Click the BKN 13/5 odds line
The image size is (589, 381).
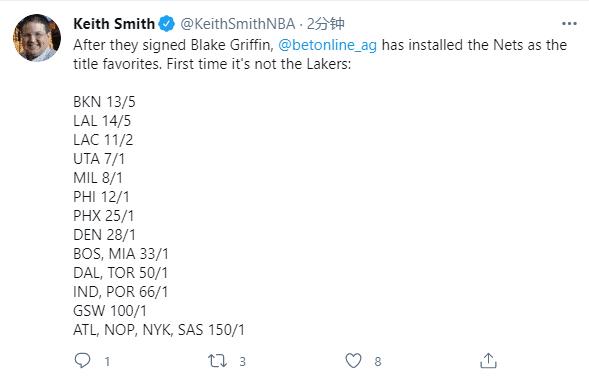coord(104,102)
